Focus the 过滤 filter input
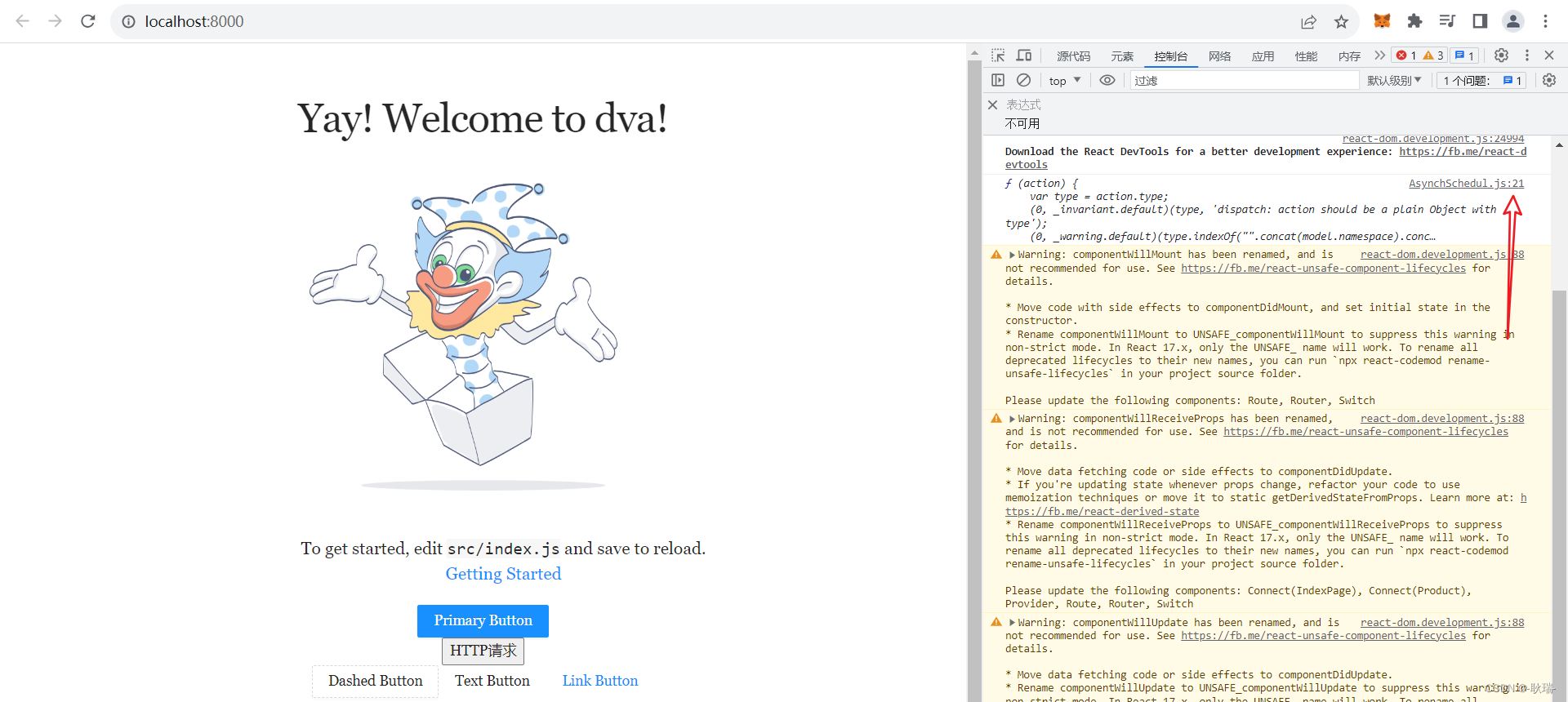The height and width of the screenshot is (702, 1568). tap(1245, 80)
